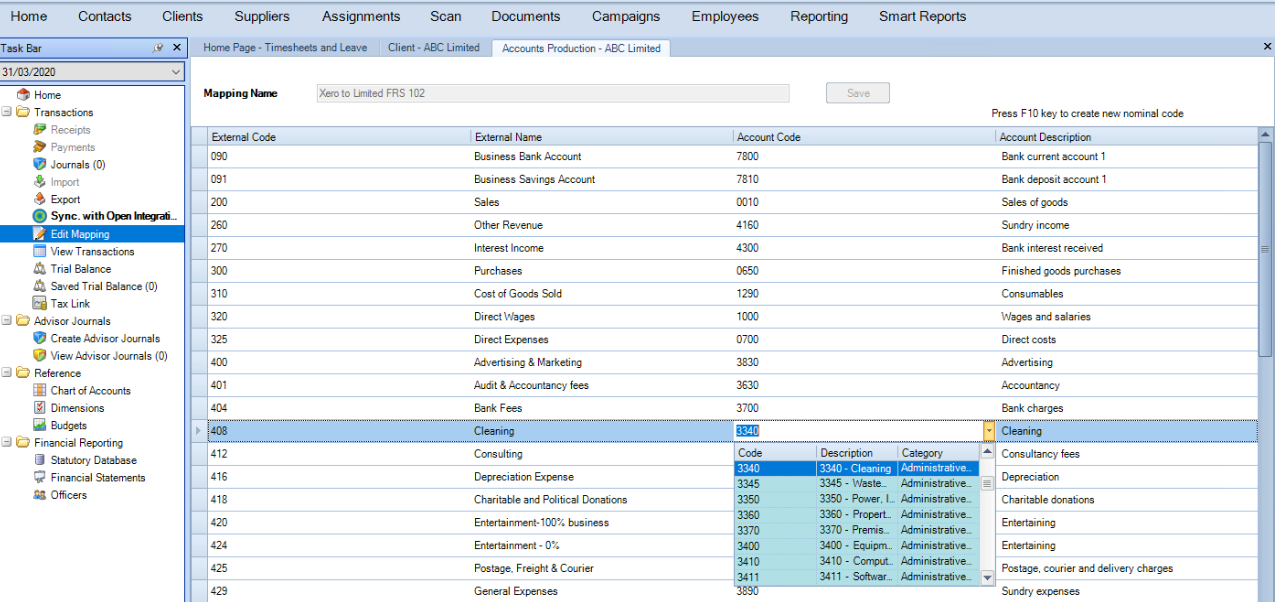
Task: Switch to Home Page - Timesheets and Leave tab
Action: [x=285, y=48]
